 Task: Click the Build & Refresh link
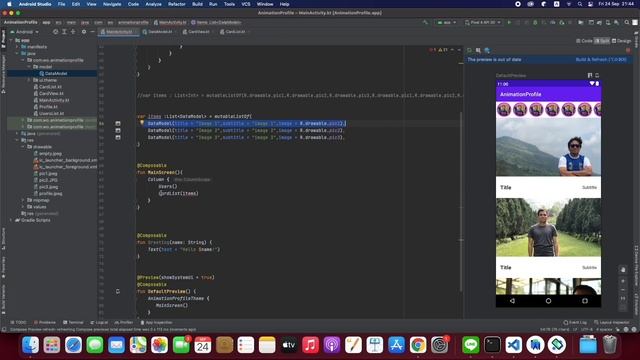(601, 60)
